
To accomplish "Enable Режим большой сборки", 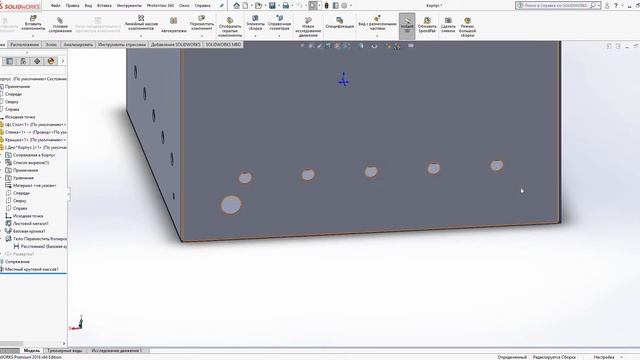I will [467, 27].
